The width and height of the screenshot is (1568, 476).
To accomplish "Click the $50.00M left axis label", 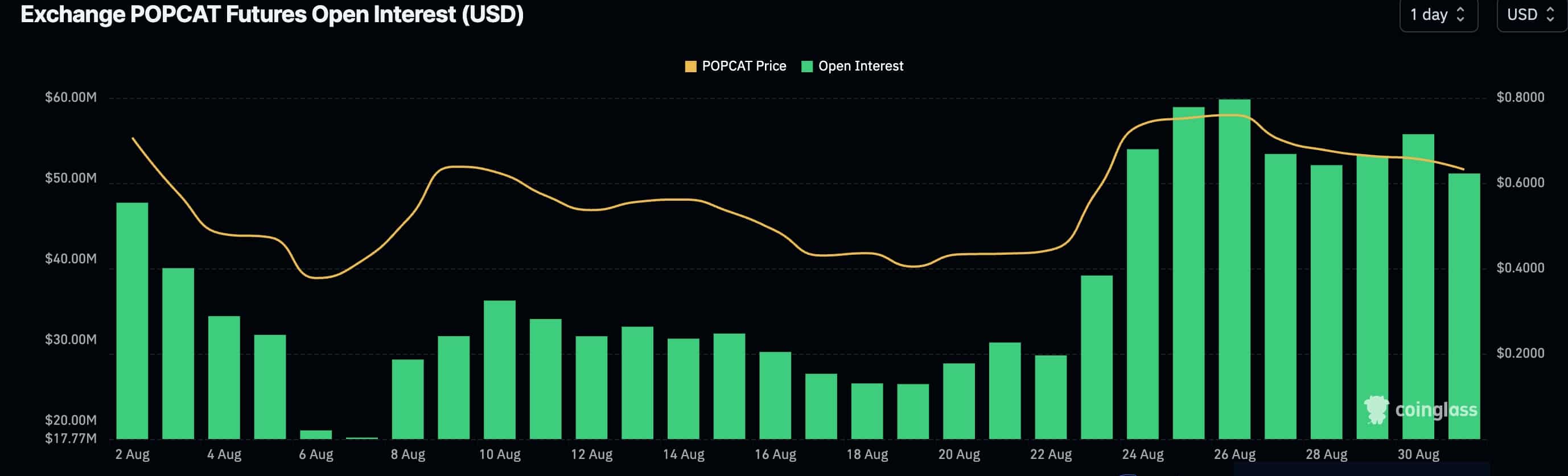I will coord(71,178).
